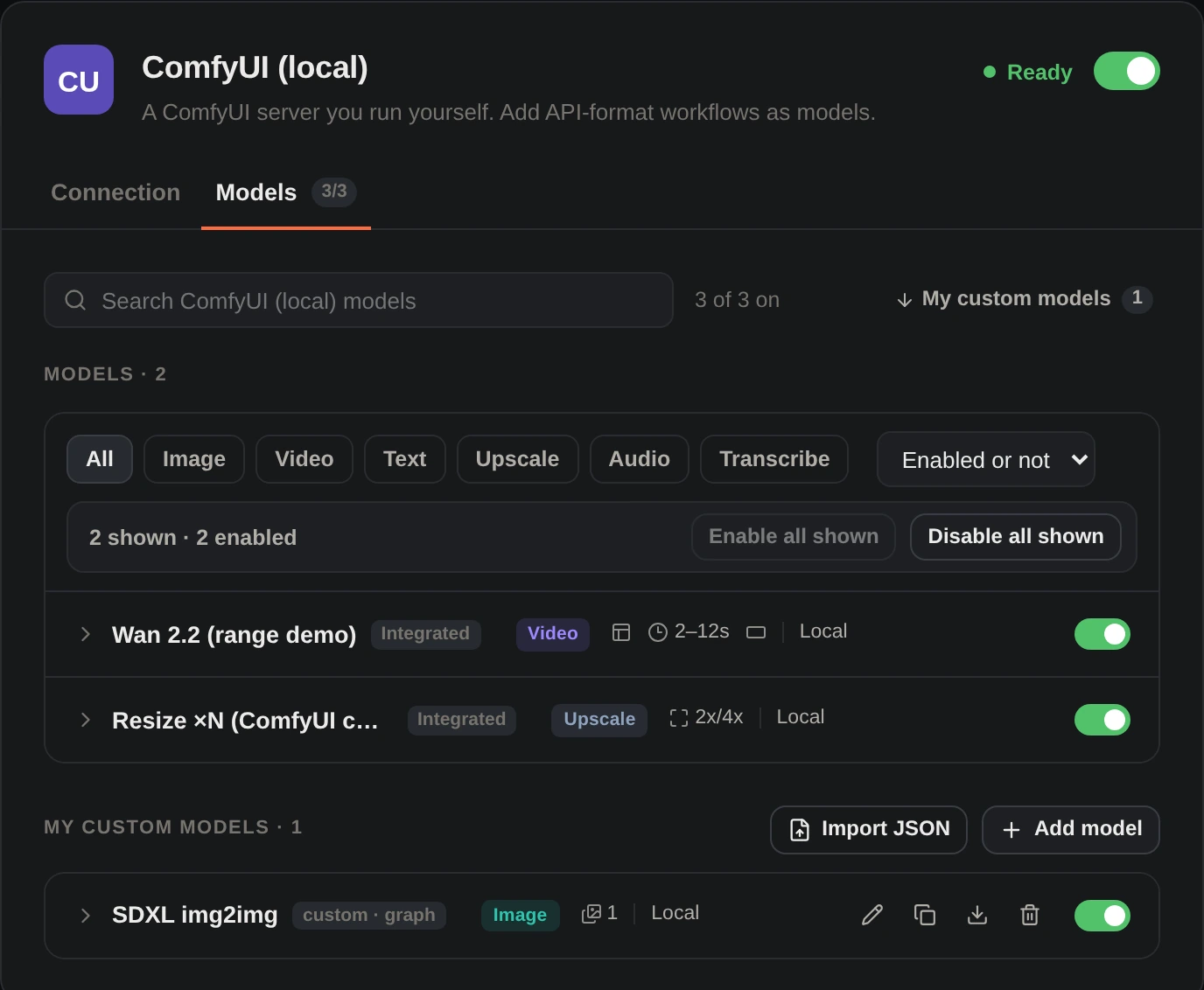1204x990 pixels.
Task: Click the custom · graph badge
Action: 369,916
